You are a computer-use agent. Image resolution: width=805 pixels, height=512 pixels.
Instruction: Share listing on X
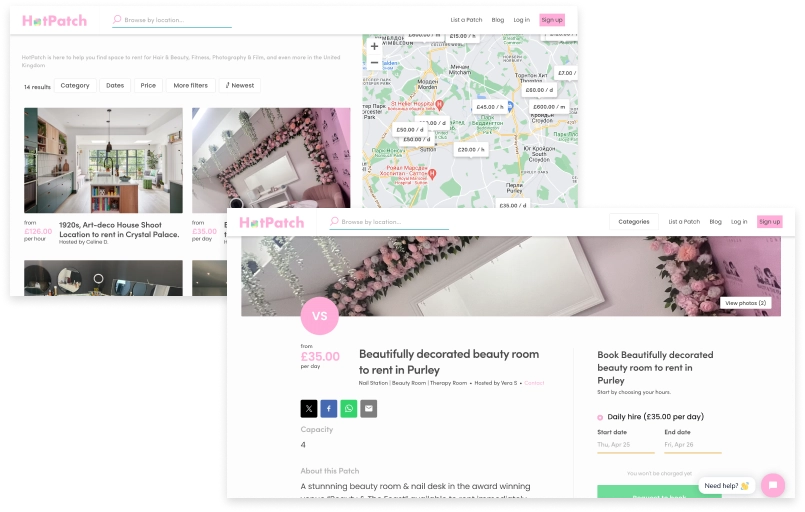(x=309, y=409)
